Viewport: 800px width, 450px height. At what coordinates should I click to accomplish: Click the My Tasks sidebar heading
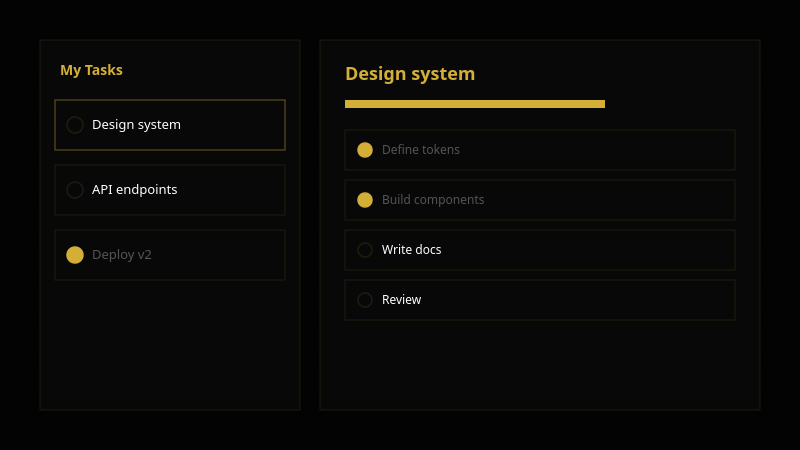click(x=91, y=70)
